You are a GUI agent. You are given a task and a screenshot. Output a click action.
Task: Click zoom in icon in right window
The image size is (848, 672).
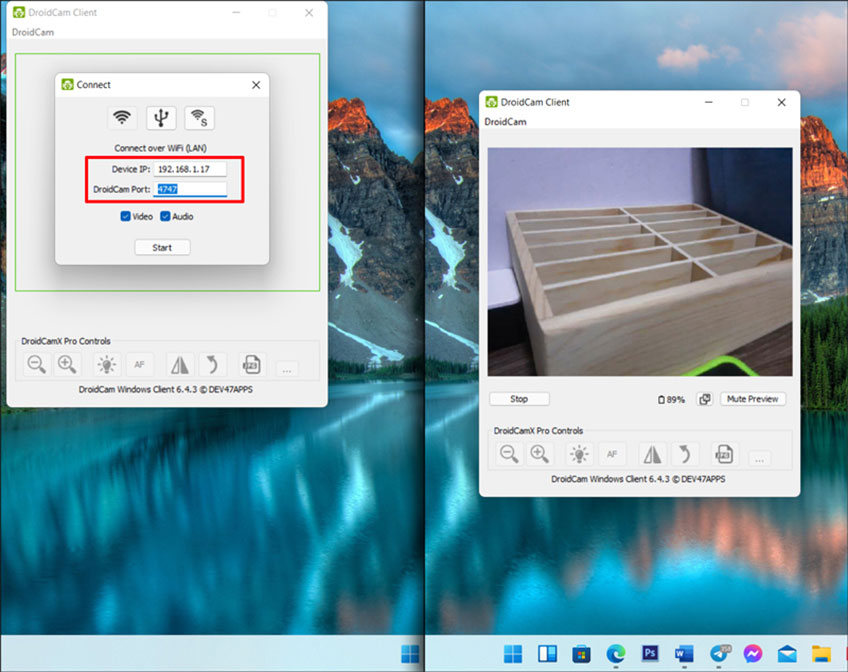(540, 454)
